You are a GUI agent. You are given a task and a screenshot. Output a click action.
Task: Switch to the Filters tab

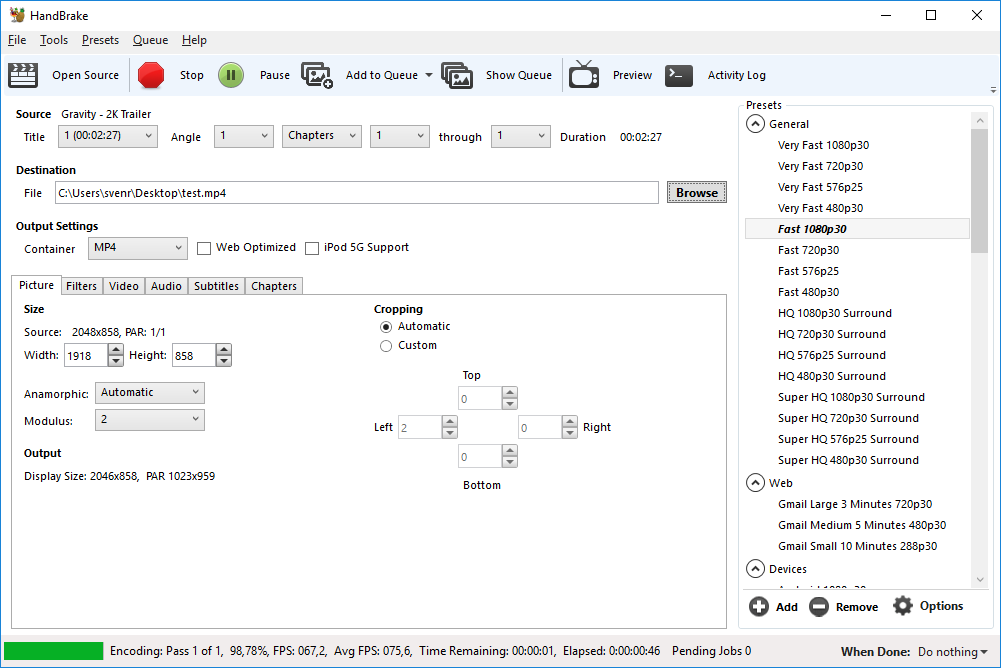coord(81,286)
